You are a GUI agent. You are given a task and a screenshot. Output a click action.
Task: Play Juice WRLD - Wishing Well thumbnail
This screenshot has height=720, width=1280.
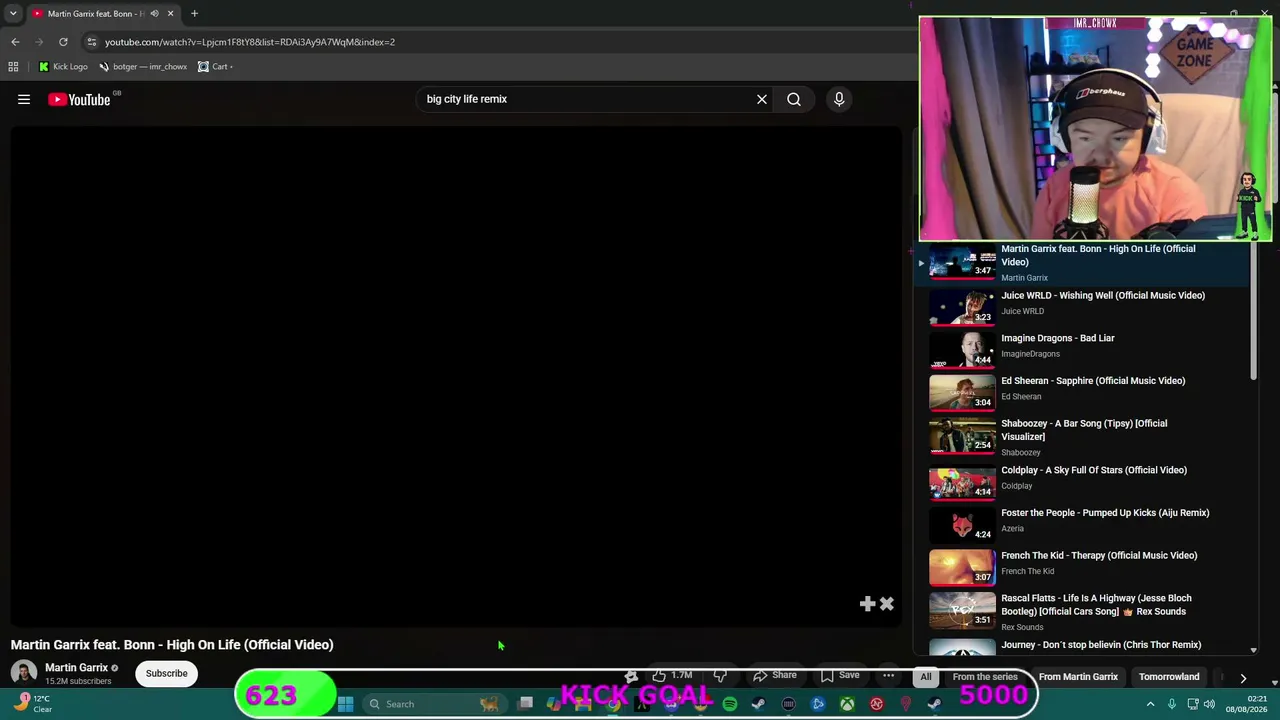pyautogui.click(x=962, y=307)
